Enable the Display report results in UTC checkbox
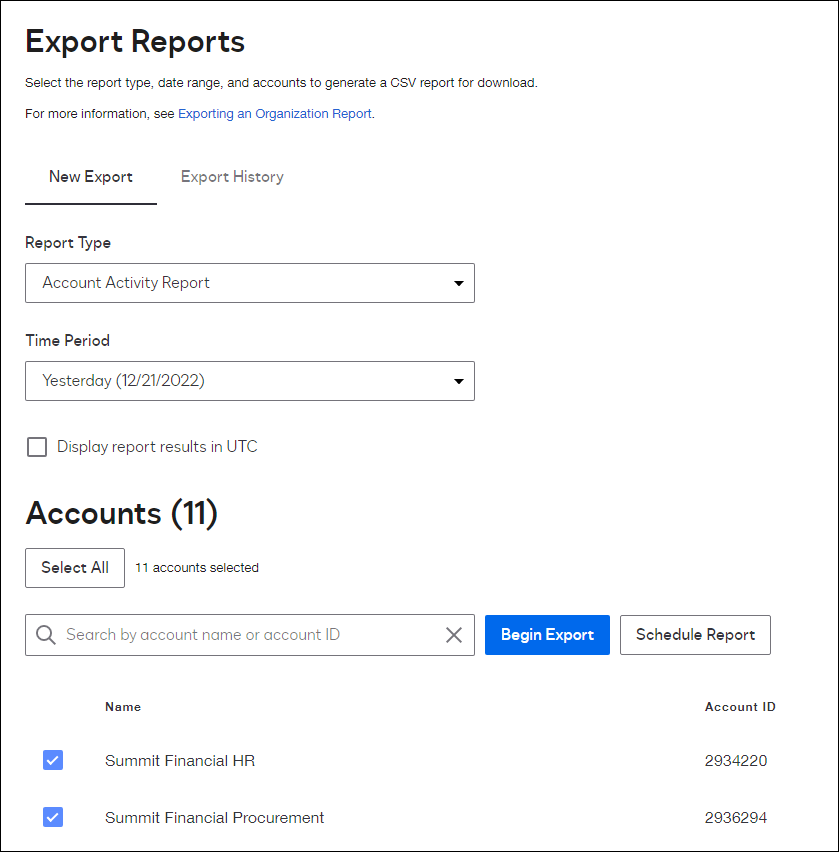This screenshot has height=852, width=839. pos(36,447)
